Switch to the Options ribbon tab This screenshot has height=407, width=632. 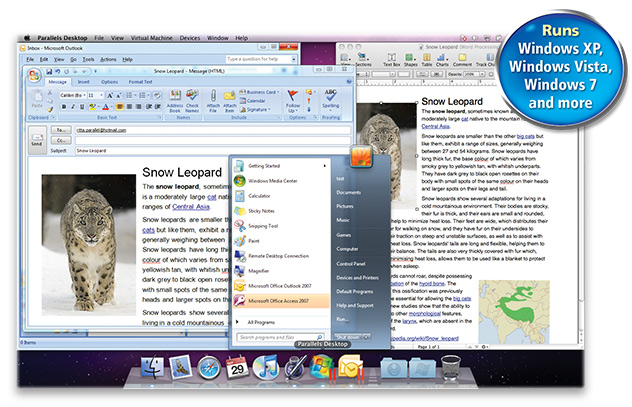(x=109, y=82)
